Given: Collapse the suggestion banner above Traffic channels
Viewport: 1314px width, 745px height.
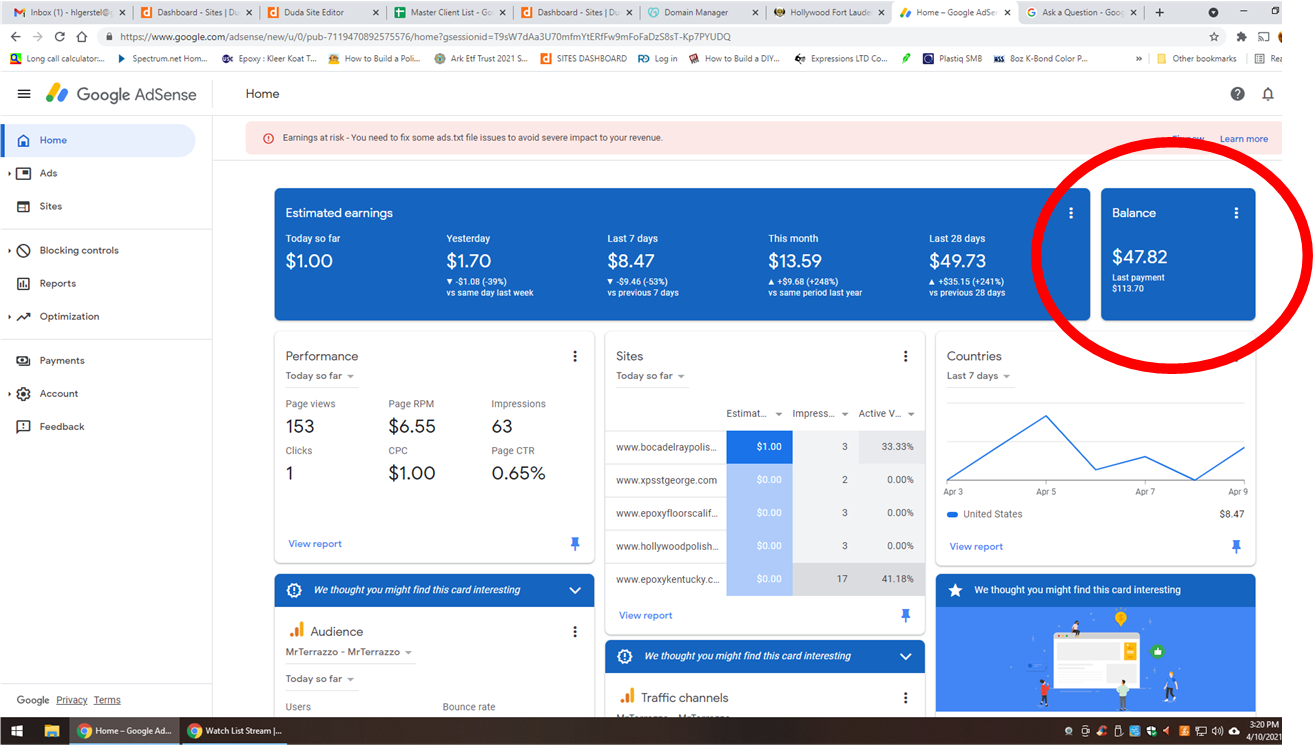Looking at the screenshot, I should coord(906,656).
